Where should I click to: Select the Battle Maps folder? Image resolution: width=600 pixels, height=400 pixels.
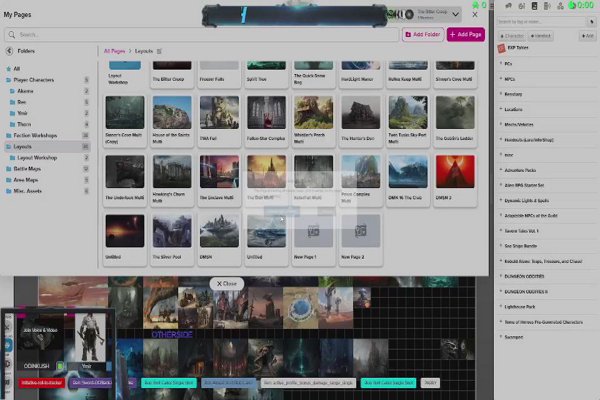(47, 169)
